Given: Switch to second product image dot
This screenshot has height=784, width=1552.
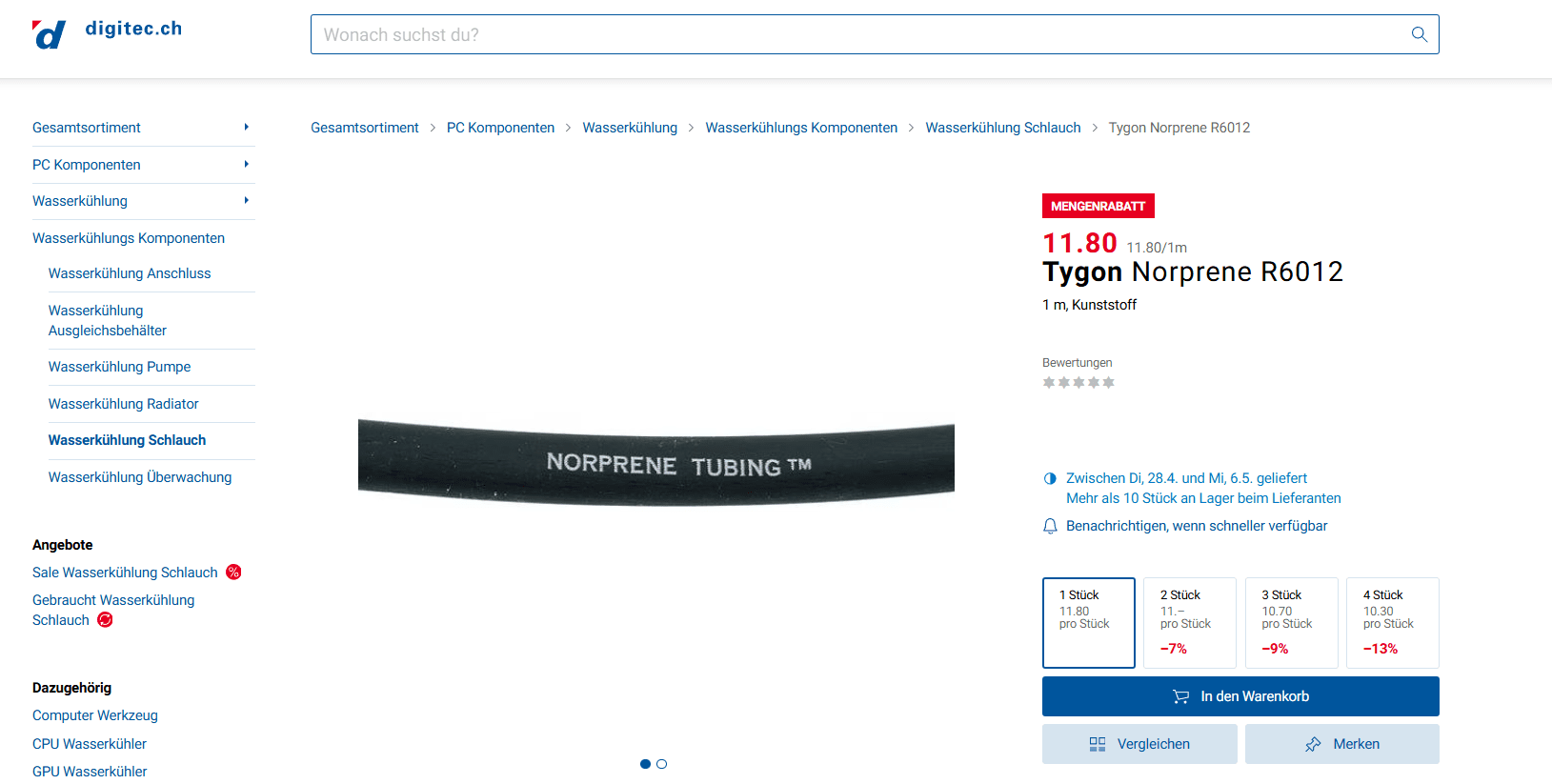Looking at the screenshot, I should click(x=662, y=764).
